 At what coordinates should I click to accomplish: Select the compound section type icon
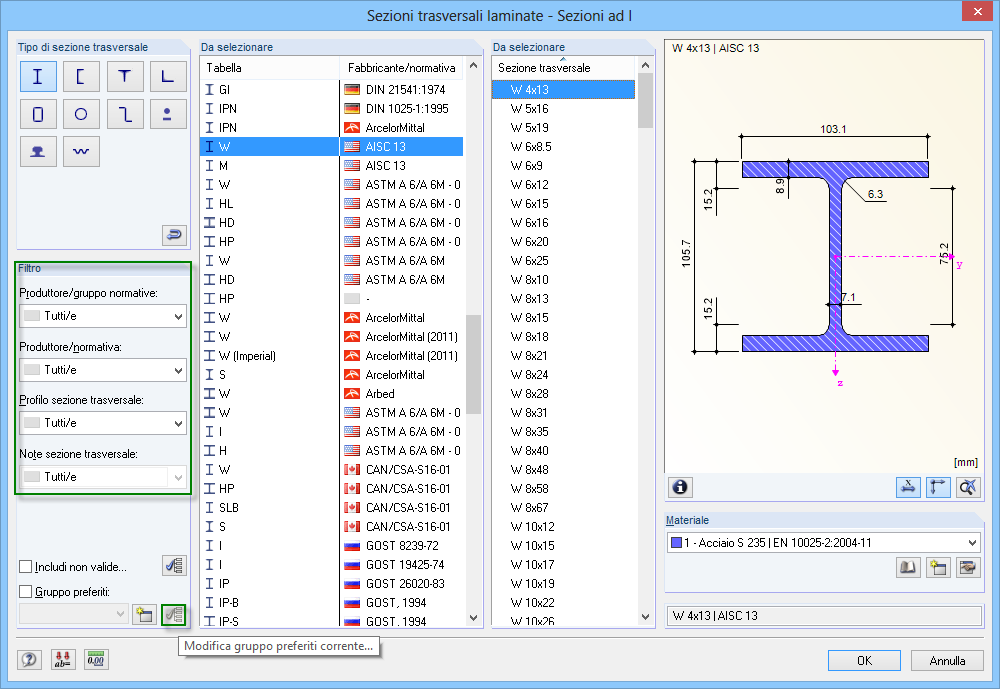[168, 114]
